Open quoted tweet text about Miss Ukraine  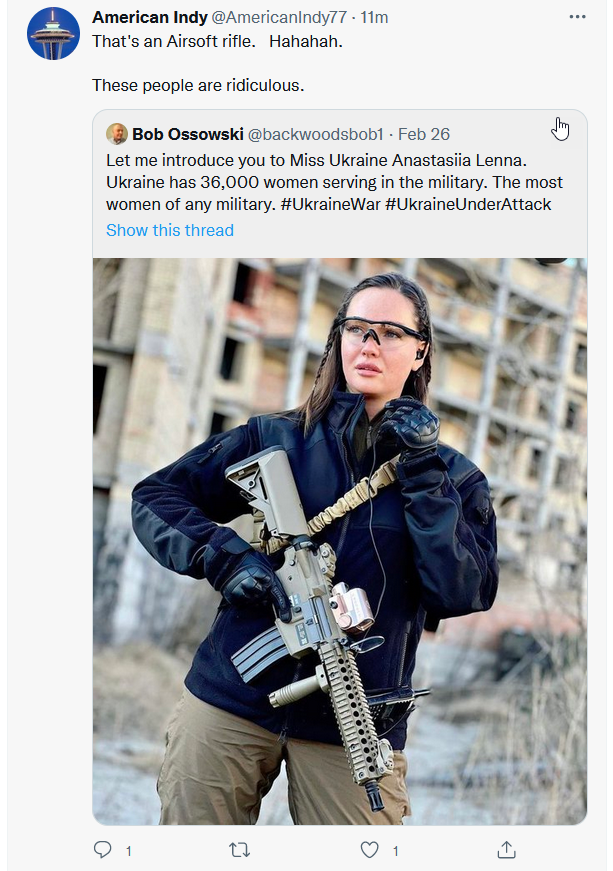pyautogui.click(x=334, y=182)
